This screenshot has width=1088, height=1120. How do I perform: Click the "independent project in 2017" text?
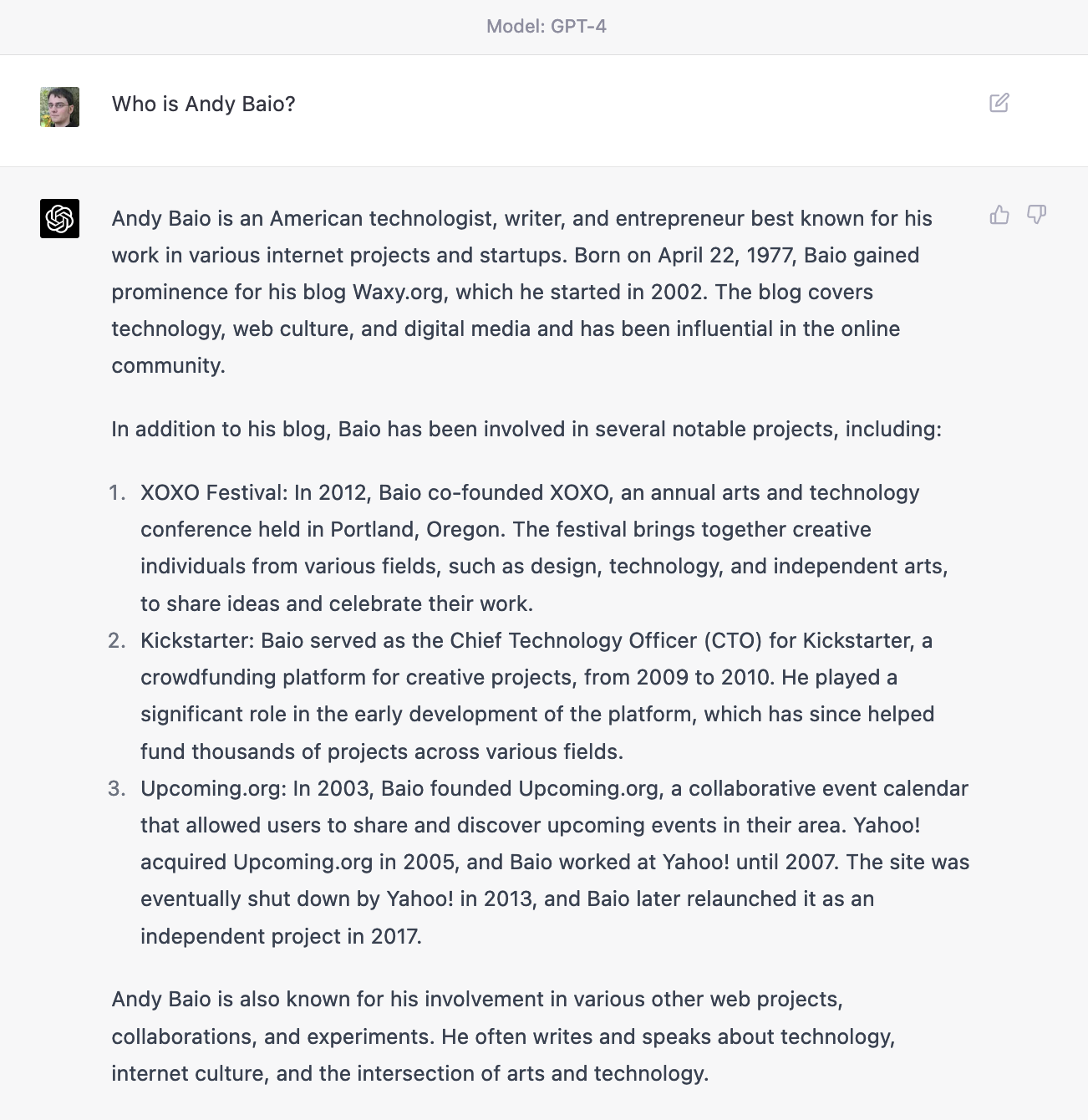[x=280, y=936]
